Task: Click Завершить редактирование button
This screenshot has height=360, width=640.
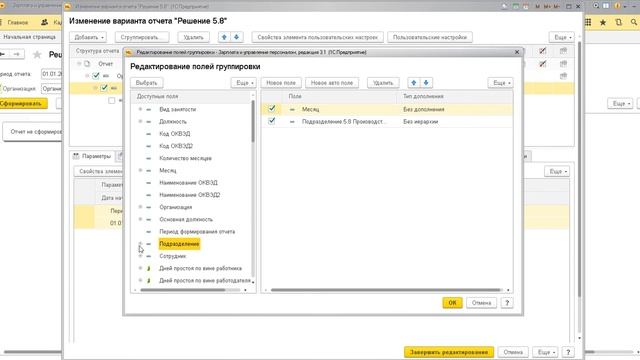Action: (449, 352)
